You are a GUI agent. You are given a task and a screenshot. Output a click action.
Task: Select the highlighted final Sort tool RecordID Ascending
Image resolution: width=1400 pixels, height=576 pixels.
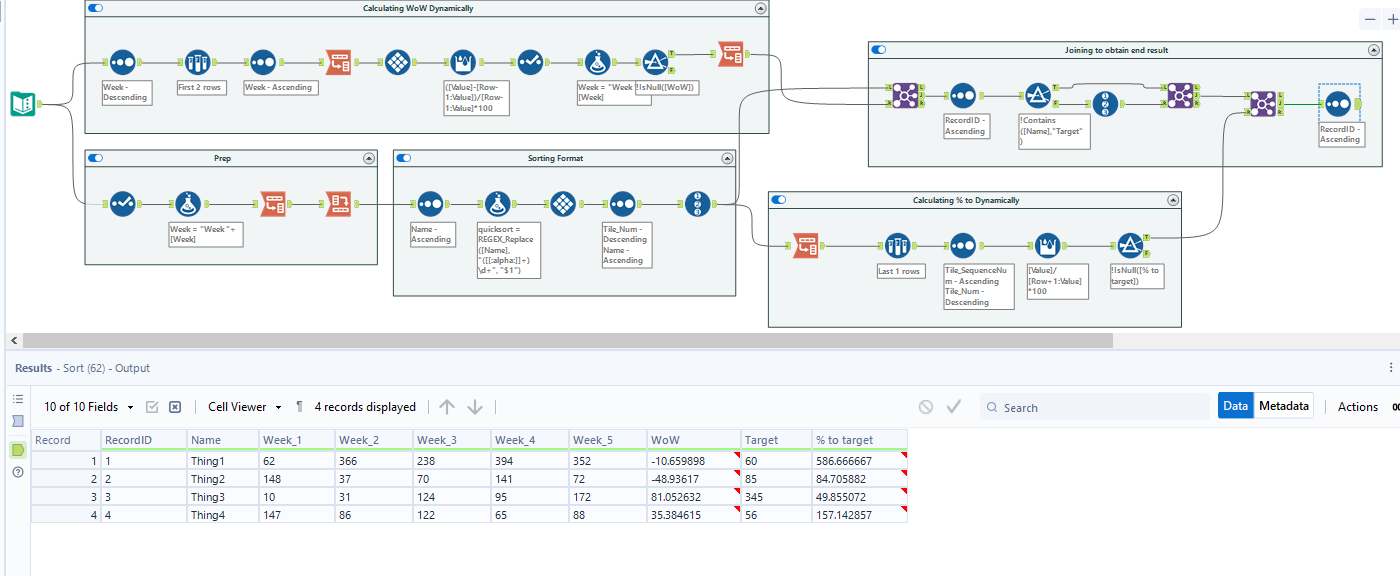coord(1338,103)
